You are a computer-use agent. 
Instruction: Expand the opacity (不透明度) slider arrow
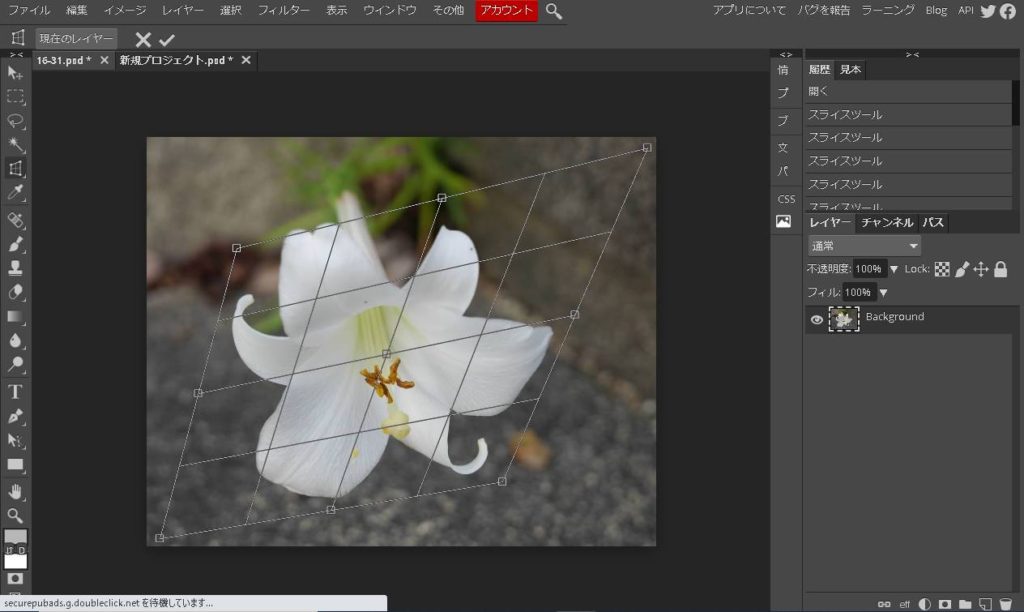tap(894, 269)
